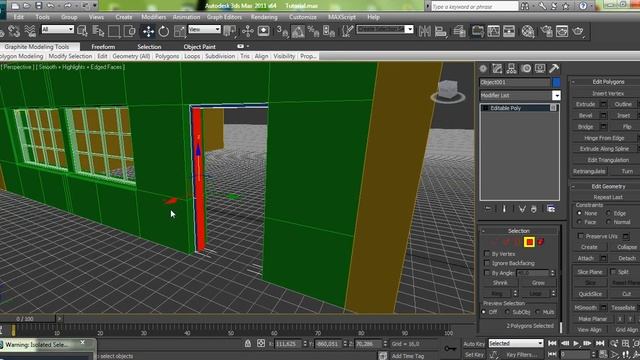
Task: Choose the Rectangular Selection Region tool
Action: [x=114, y=31]
